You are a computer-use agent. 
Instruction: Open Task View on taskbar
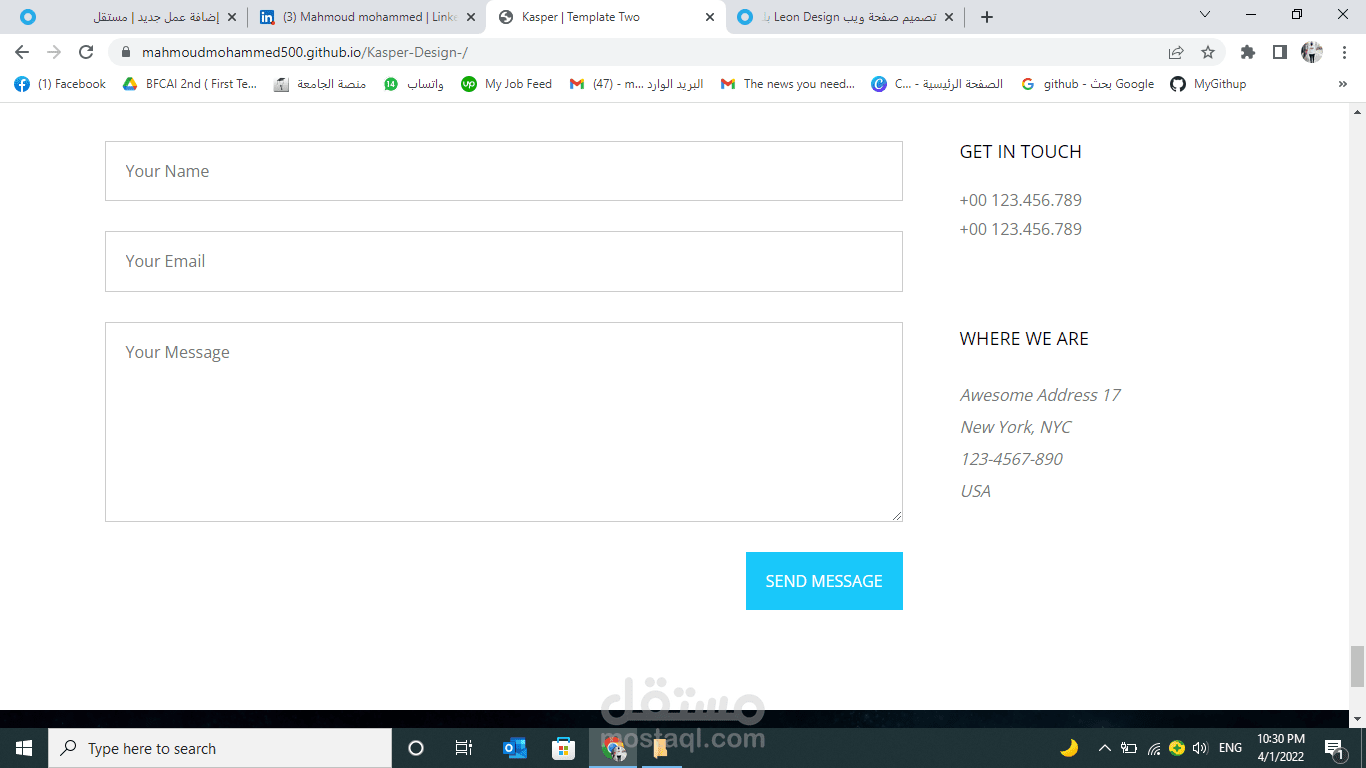[464, 748]
